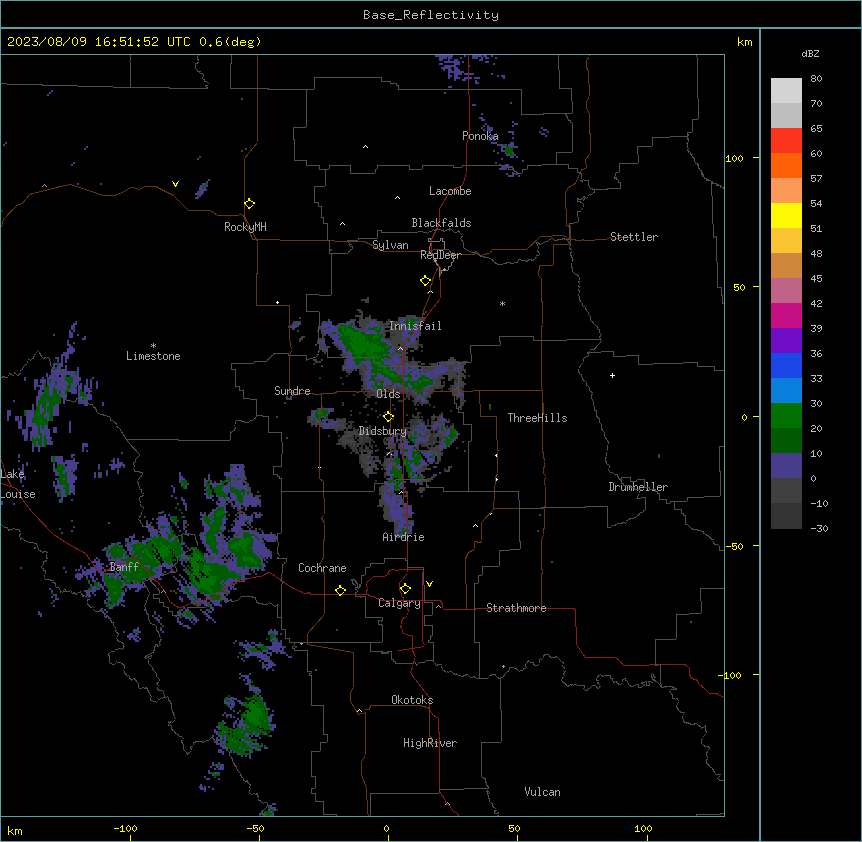
Task: Click the Blackfalds city label
Action: (x=441, y=223)
